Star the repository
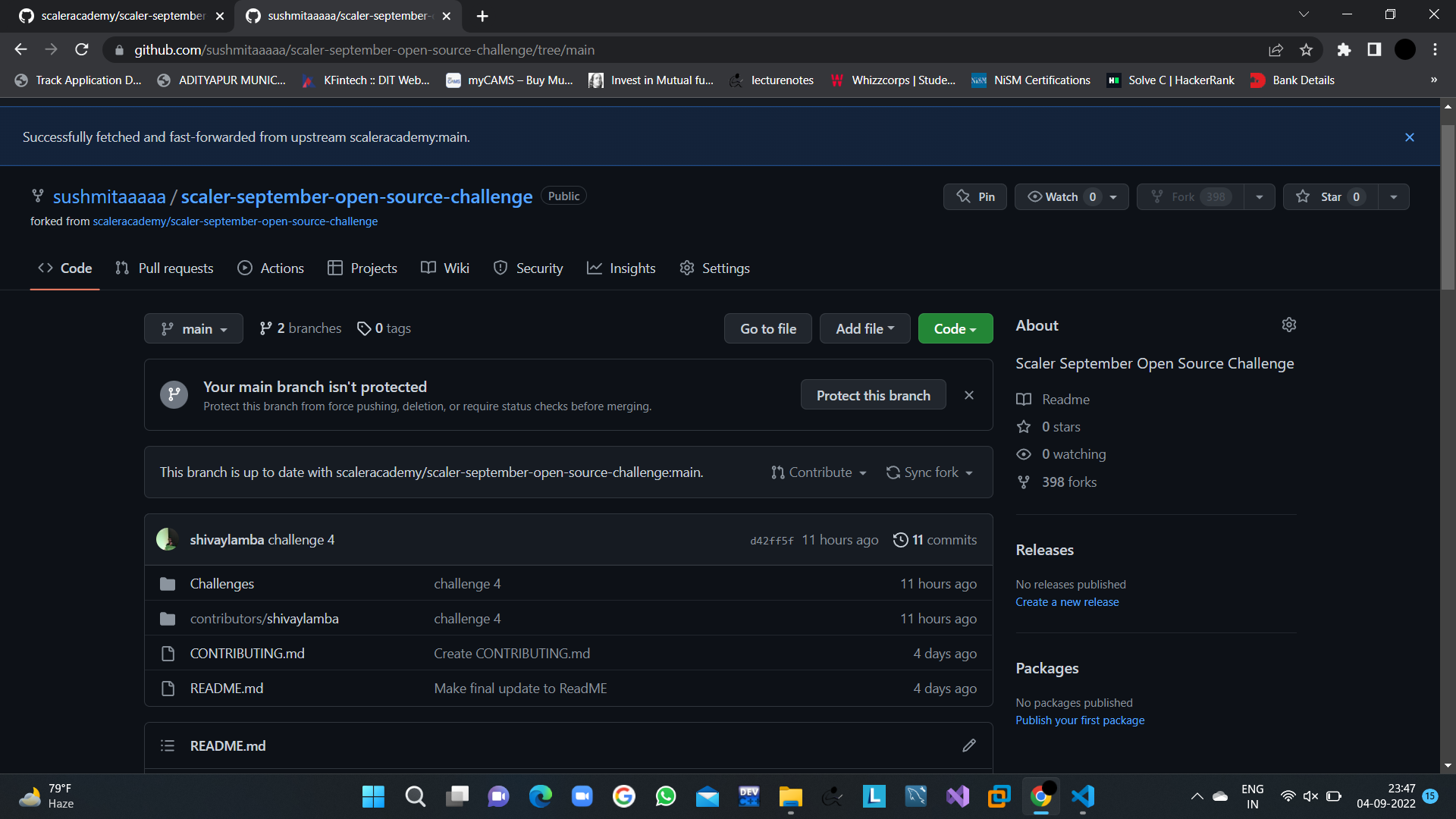 (1329, 196)
